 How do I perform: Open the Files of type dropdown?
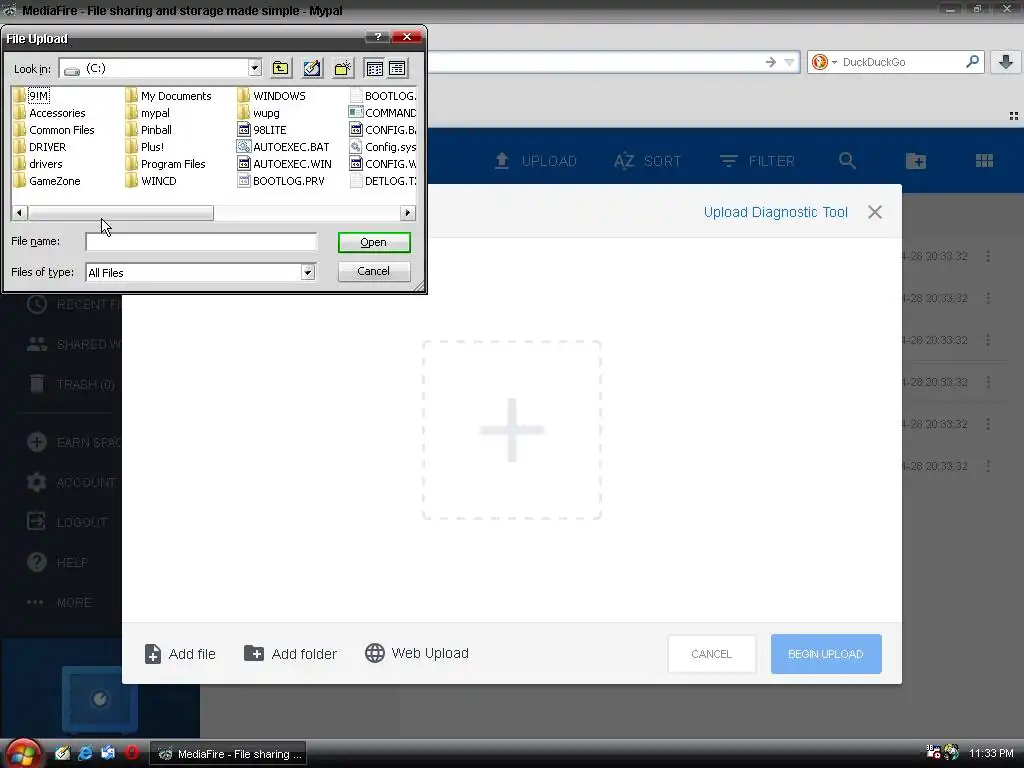pos(308,272)
